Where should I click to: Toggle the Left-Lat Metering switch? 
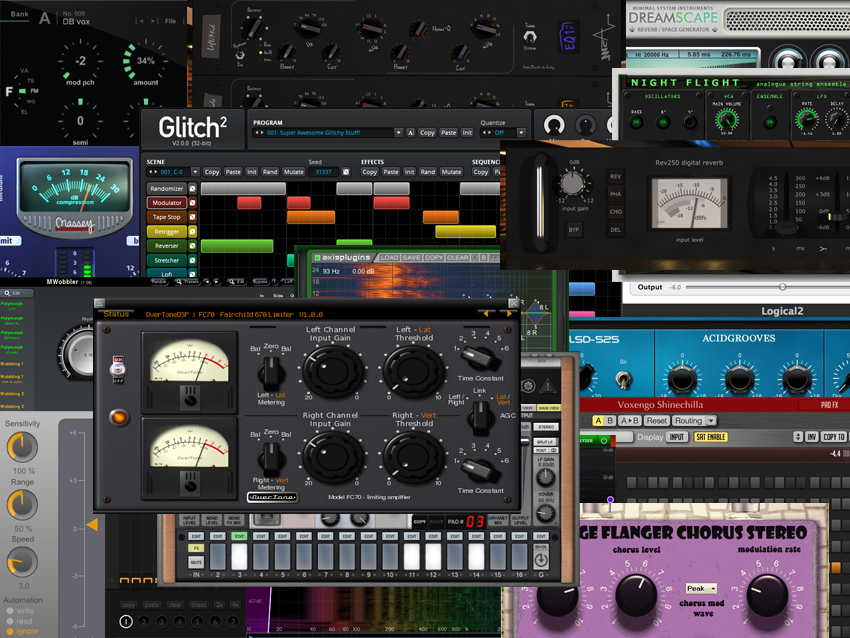(271, 373)
